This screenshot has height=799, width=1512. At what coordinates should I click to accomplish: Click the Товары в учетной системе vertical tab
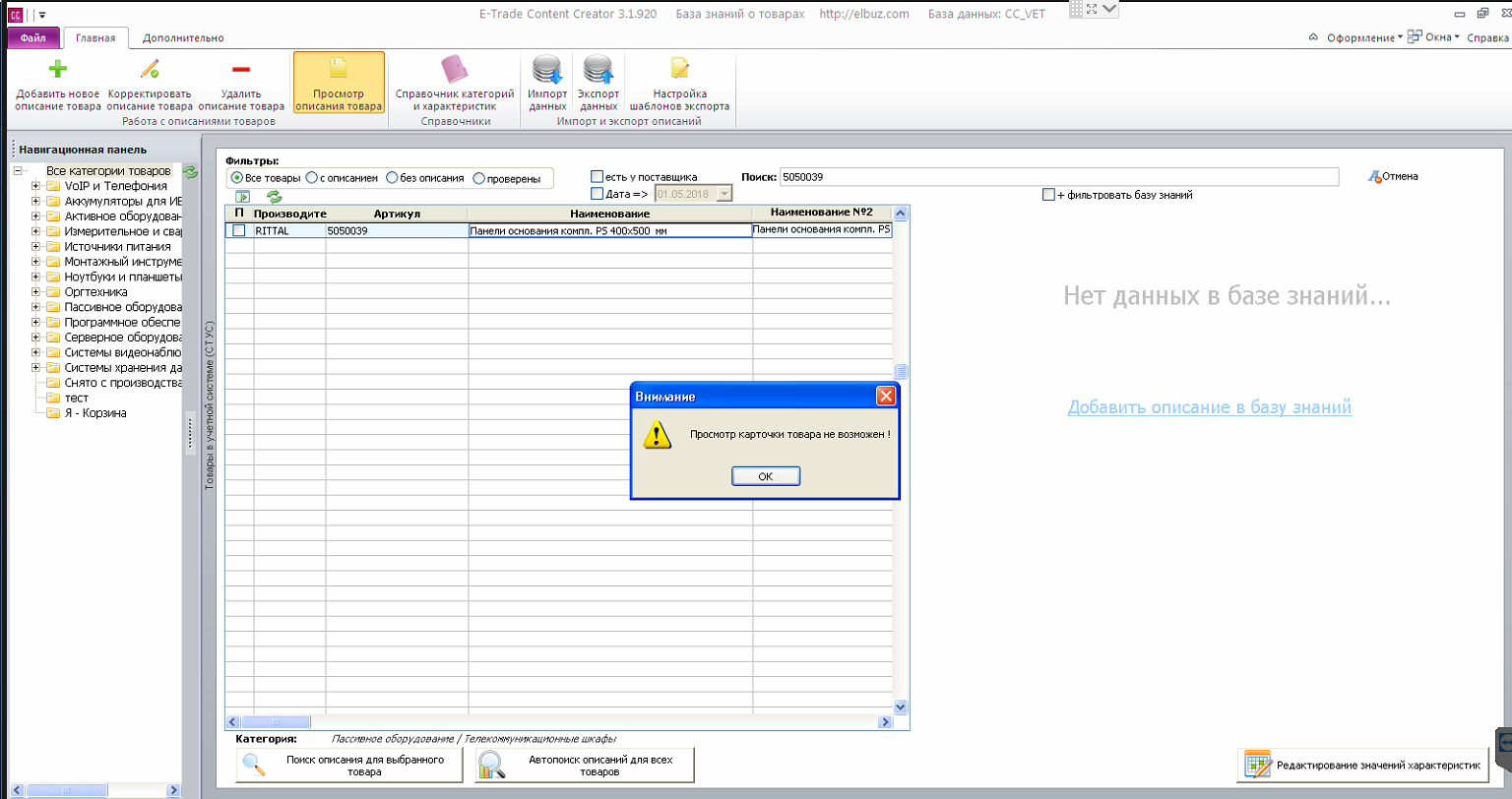click(x=209, y=403)
